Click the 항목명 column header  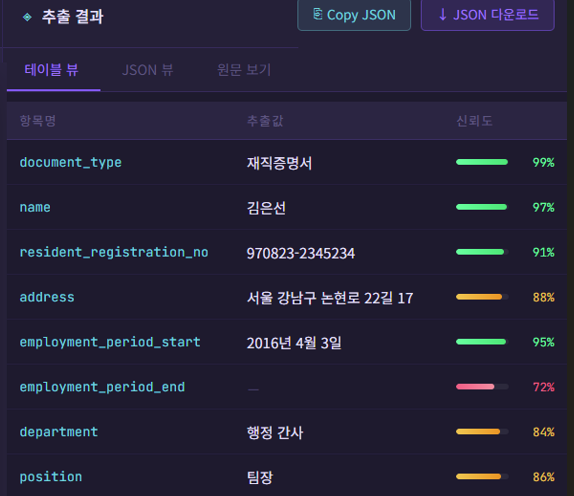coord(38,120)
